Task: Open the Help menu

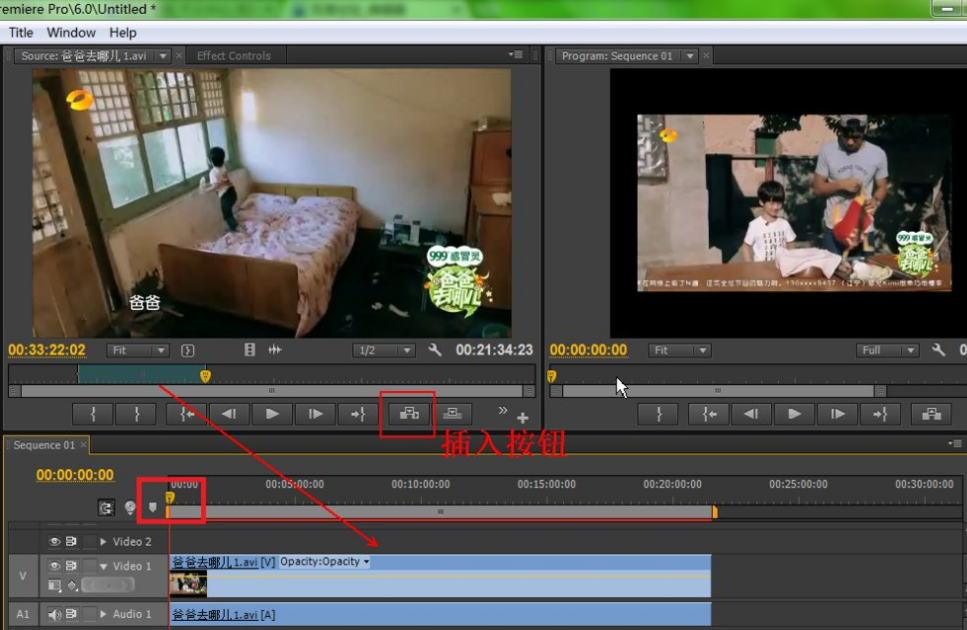Action: point(123,33)
